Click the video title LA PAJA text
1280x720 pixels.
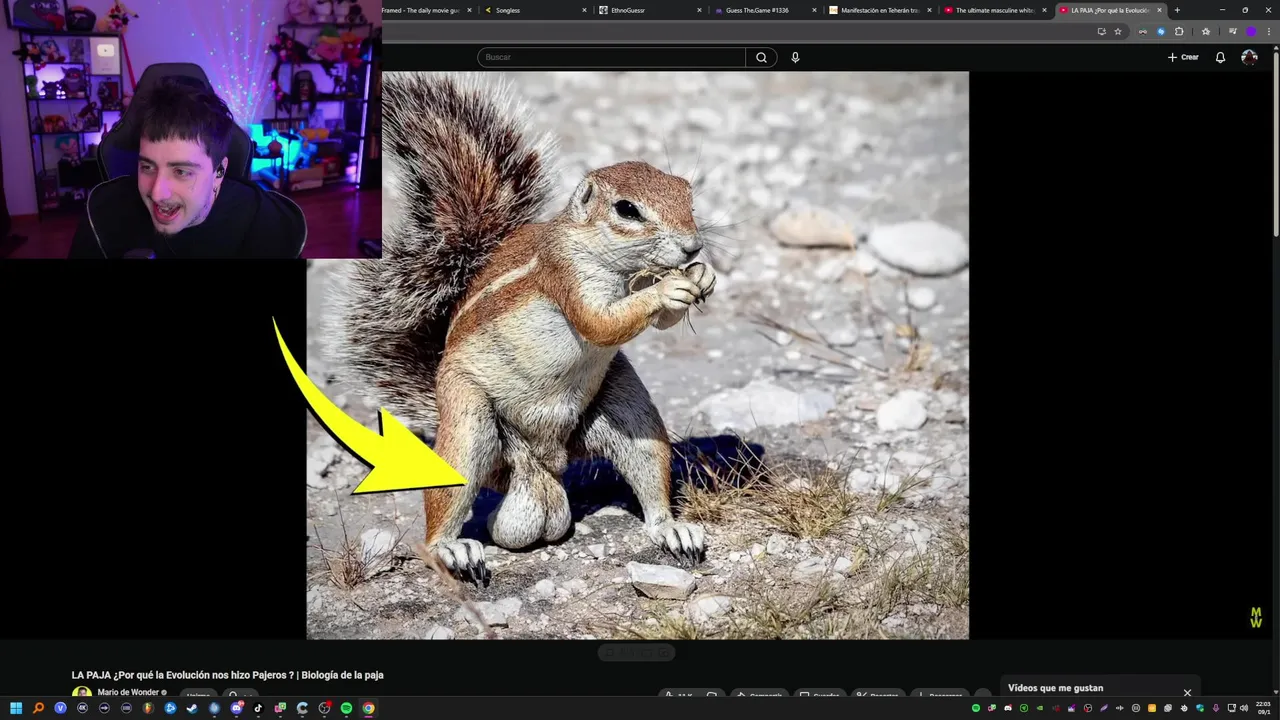(x=227, y=675)
